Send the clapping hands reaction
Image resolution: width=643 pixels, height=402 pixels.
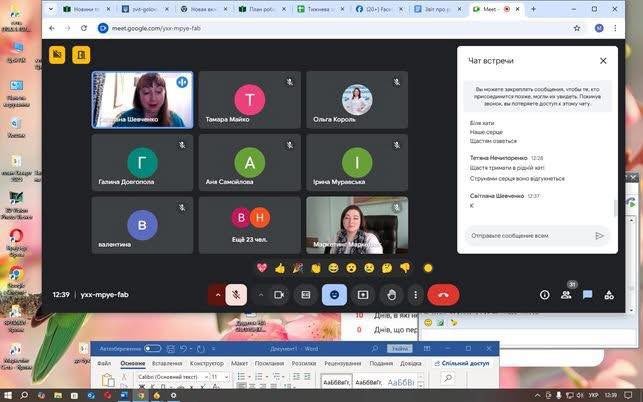[x=315, y=268]
